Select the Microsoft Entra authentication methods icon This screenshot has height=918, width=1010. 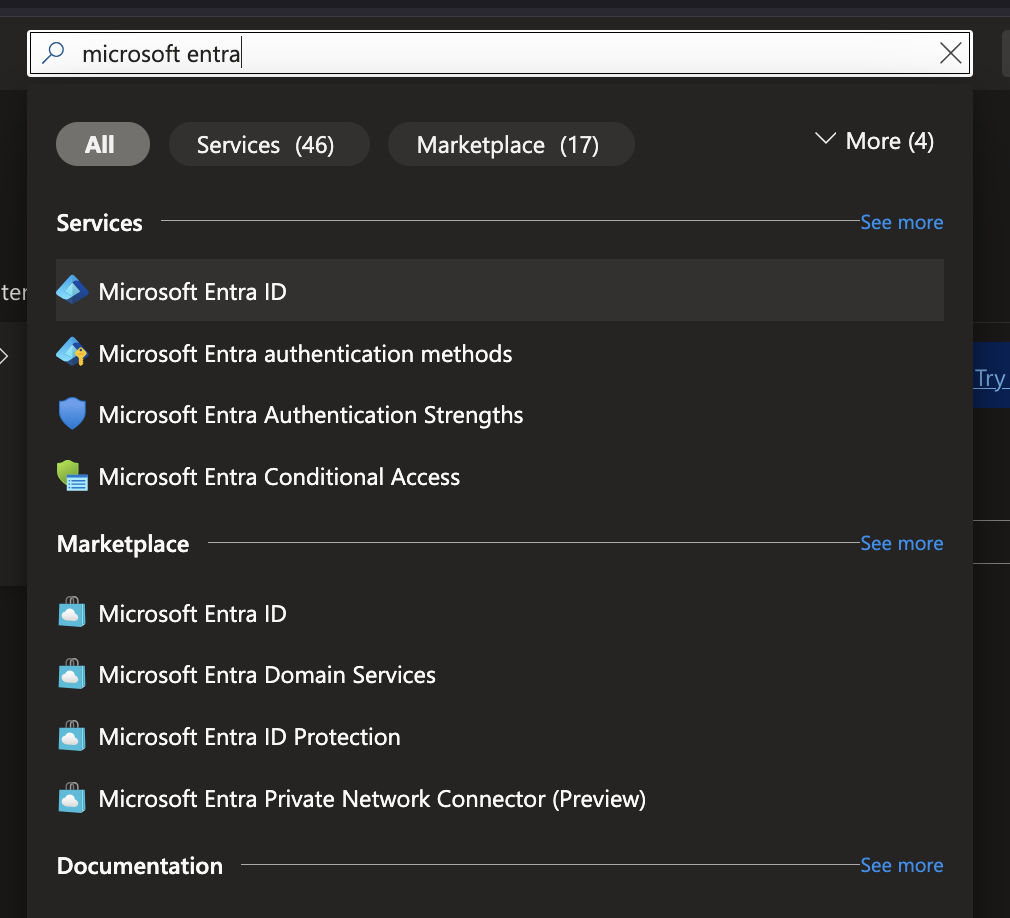71,353
